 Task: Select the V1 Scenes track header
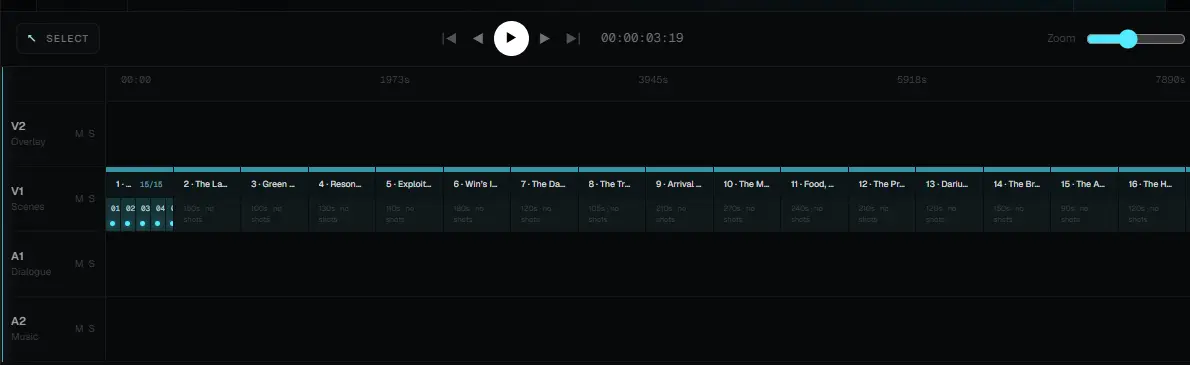[x=54, y=199]
